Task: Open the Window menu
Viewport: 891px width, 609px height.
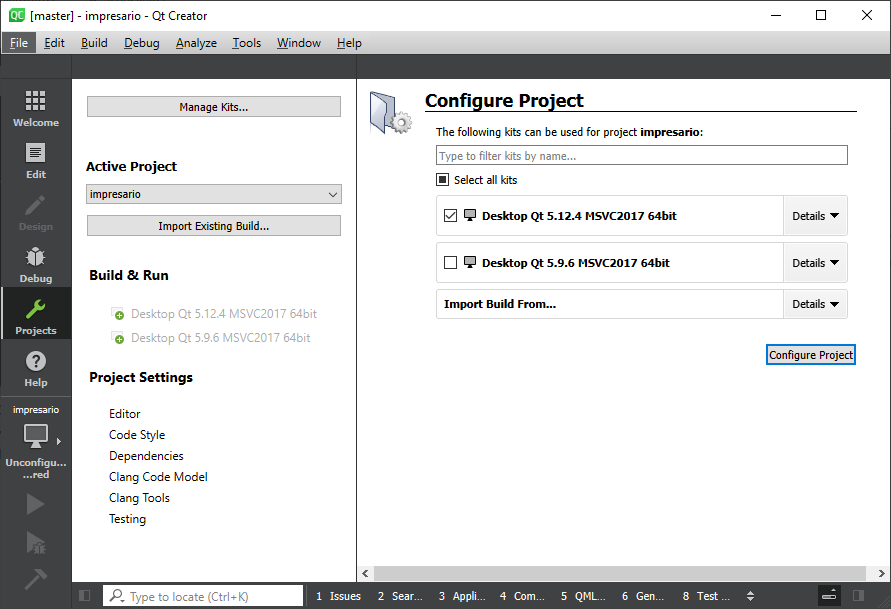Action: [298, 43]
